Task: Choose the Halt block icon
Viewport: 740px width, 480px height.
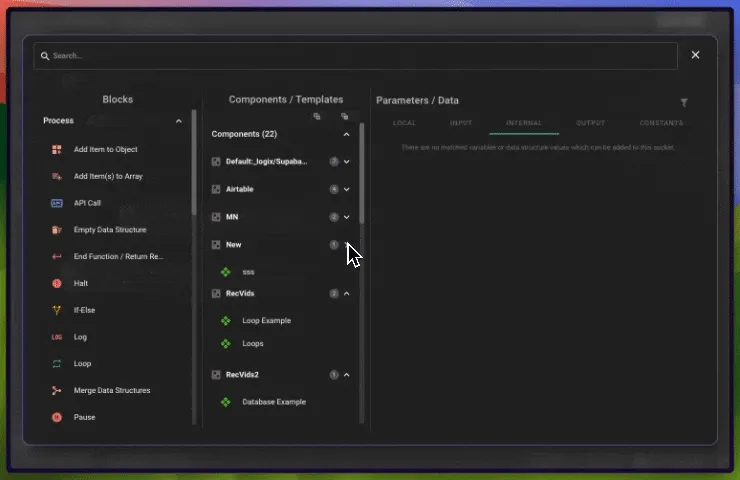Action: pyautogui.click(x=57, y=284)
